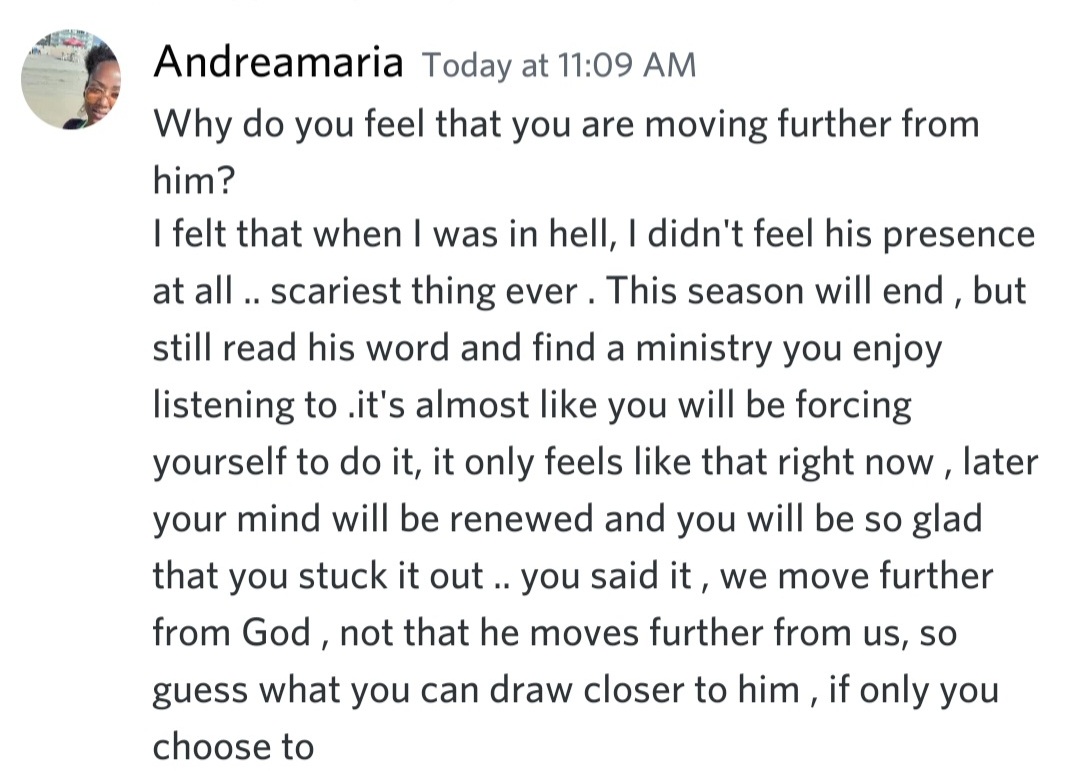Click the words "listening to"
The height and width of the screenshot is (771, 1080).
point(244,405)
